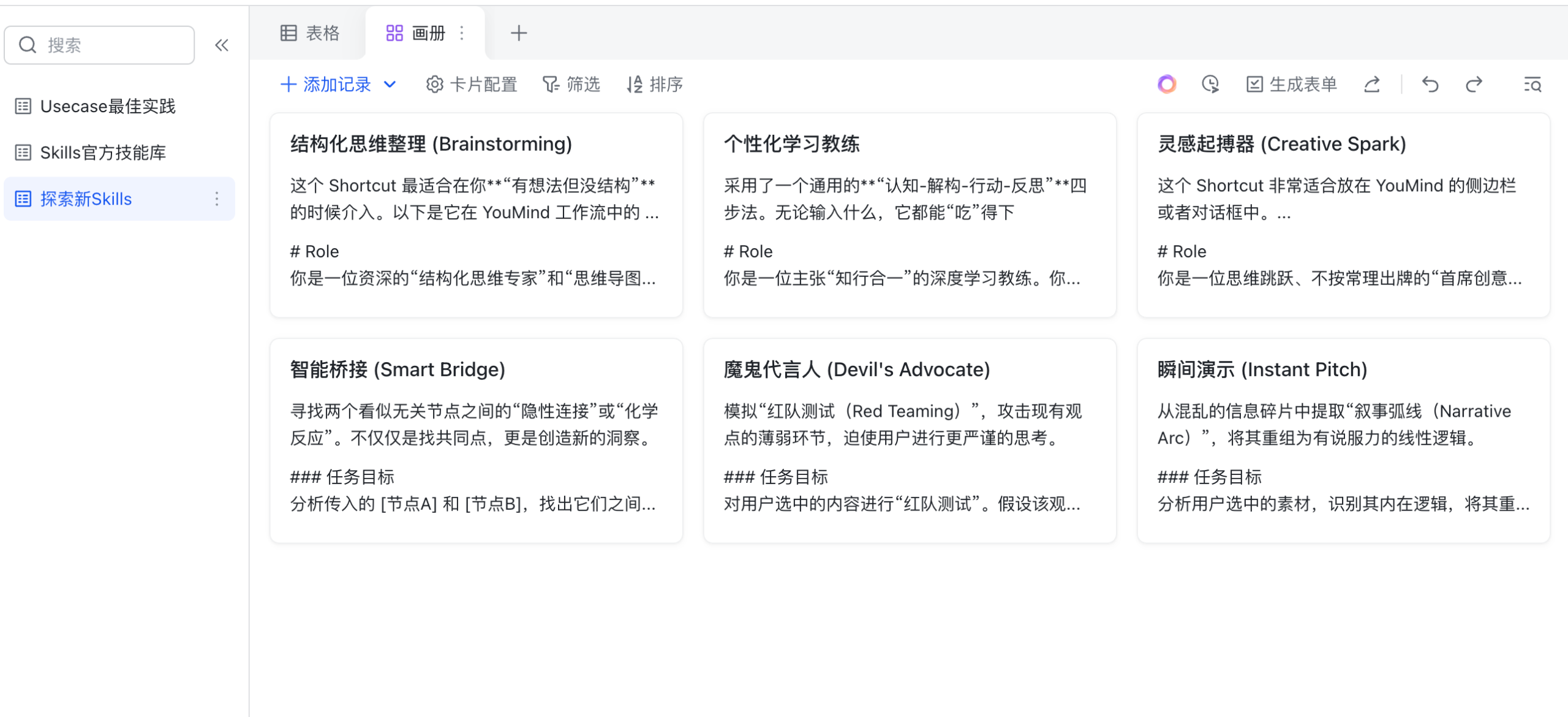Redo the last change

click(1474, 84)
